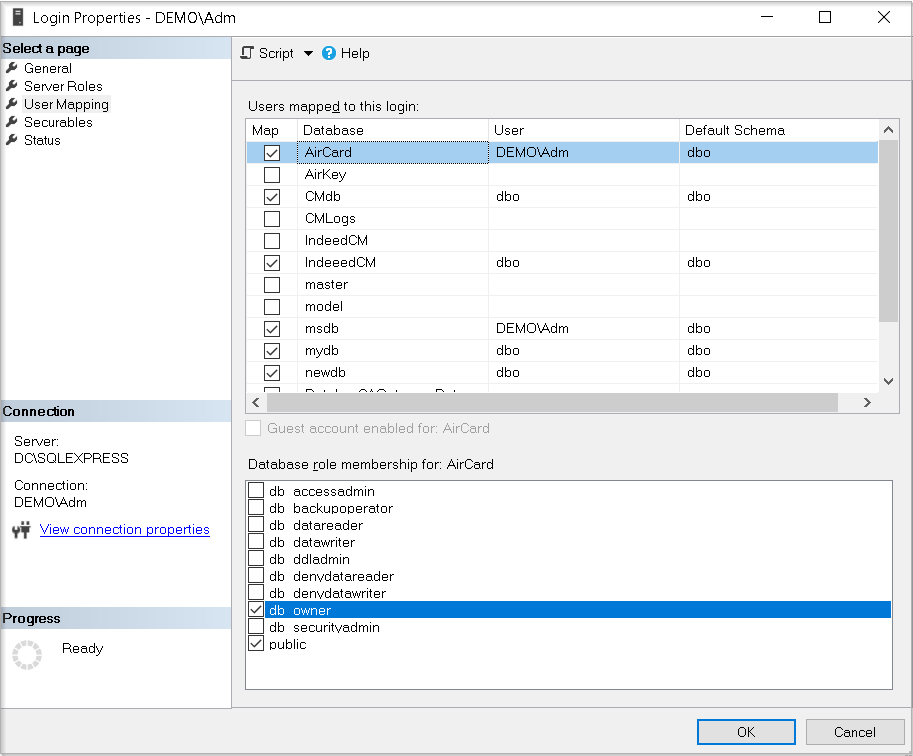Click the wrench icon next to Status
The image size is (913, 756).
[12, 140]
